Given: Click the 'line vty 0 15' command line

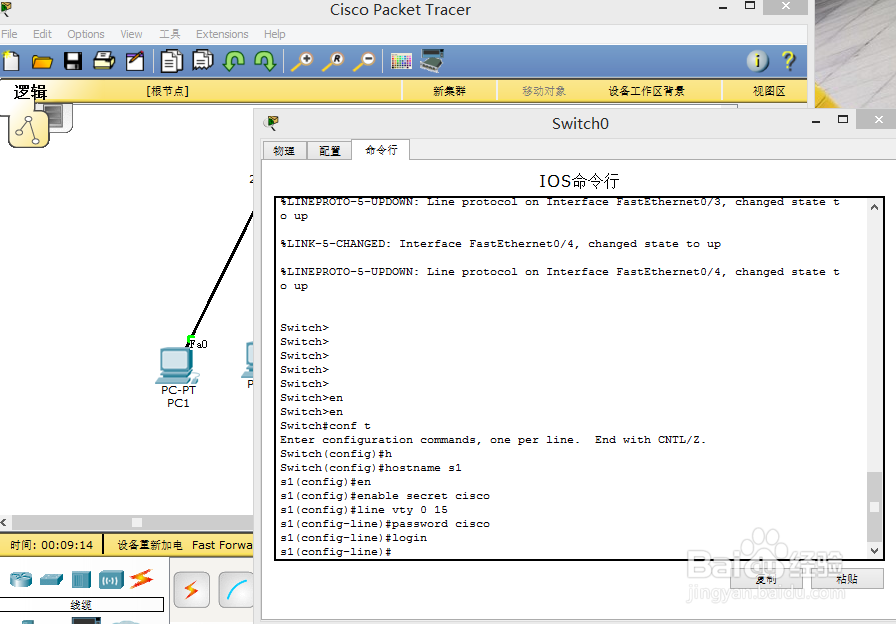Looking at the screenshot, I should click(x=363, y=510).
